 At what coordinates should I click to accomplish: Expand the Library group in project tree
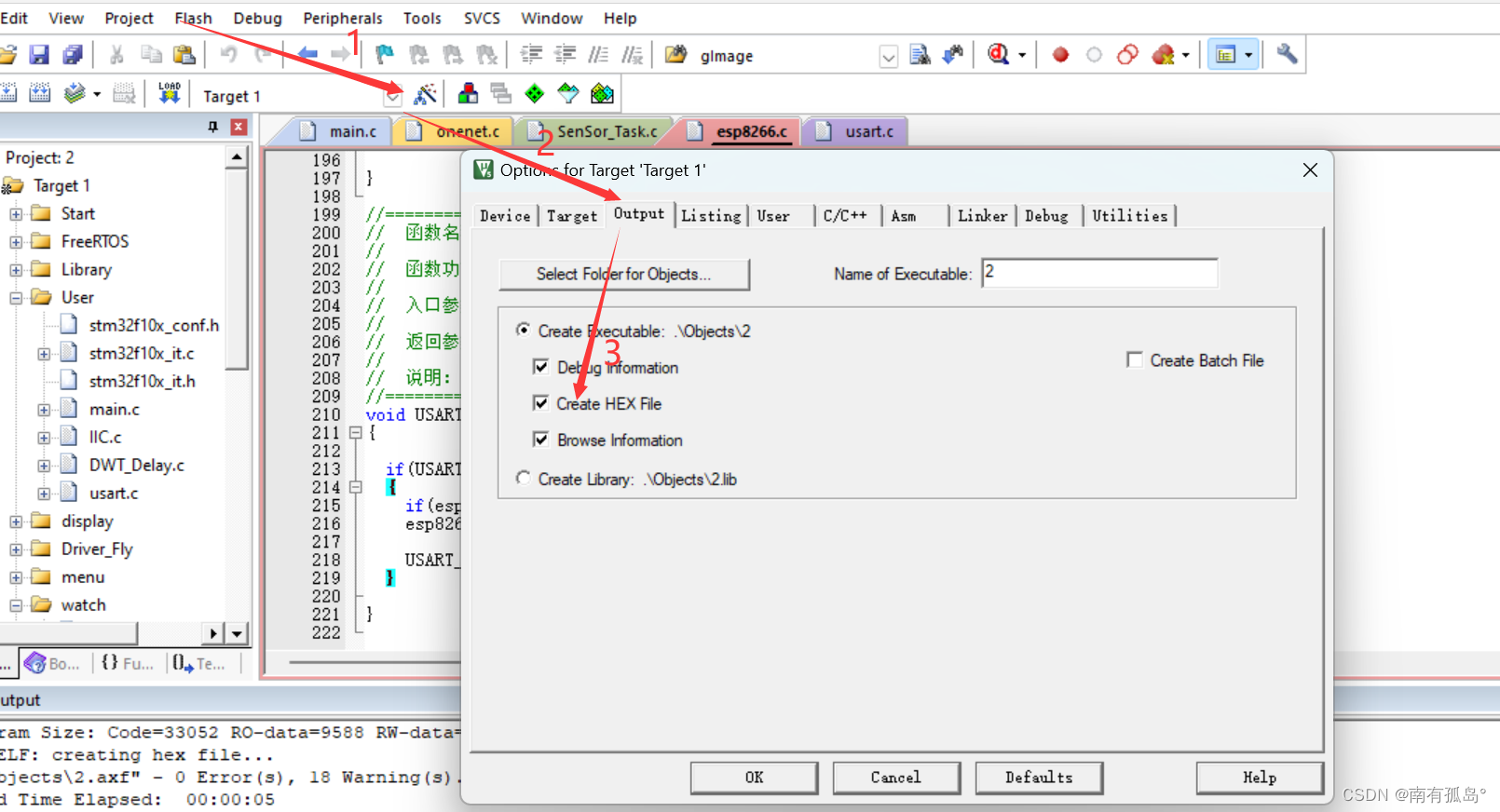click(x=16, y=270)
